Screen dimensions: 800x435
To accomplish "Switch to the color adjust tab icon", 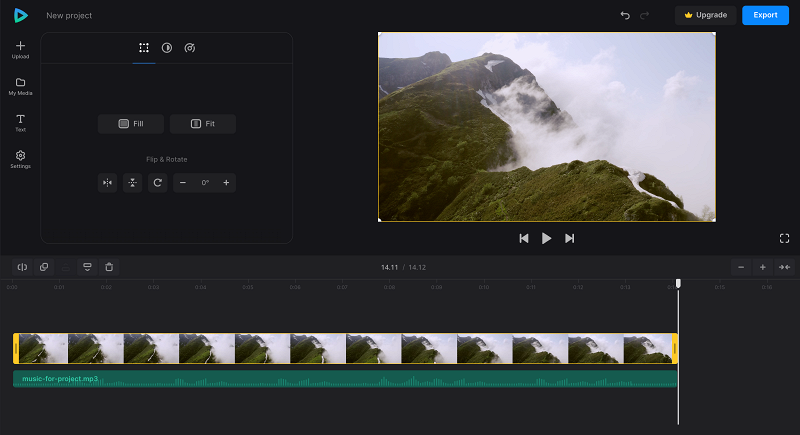I will pos(167,48).
